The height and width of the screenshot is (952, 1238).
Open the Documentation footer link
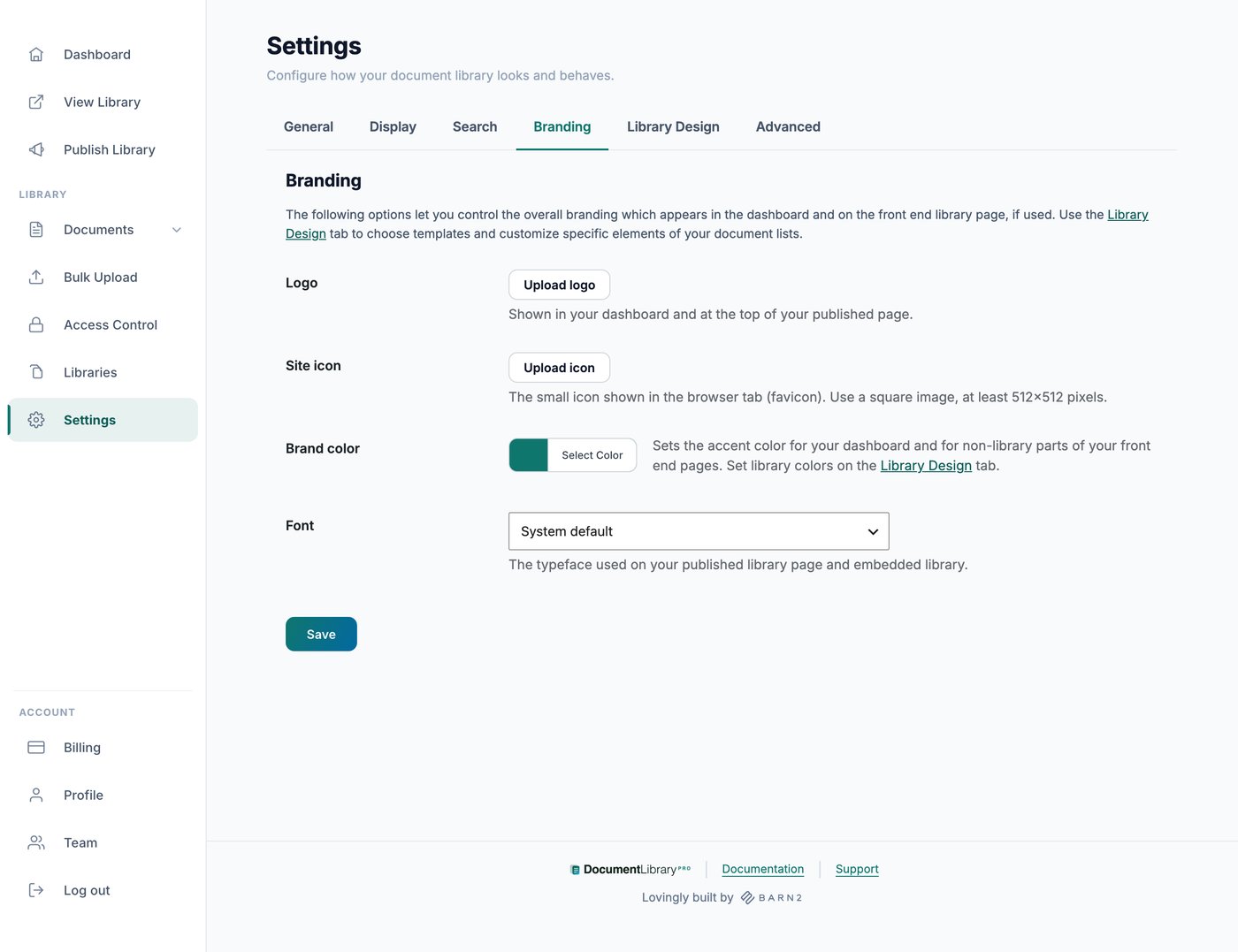(763, 870)
